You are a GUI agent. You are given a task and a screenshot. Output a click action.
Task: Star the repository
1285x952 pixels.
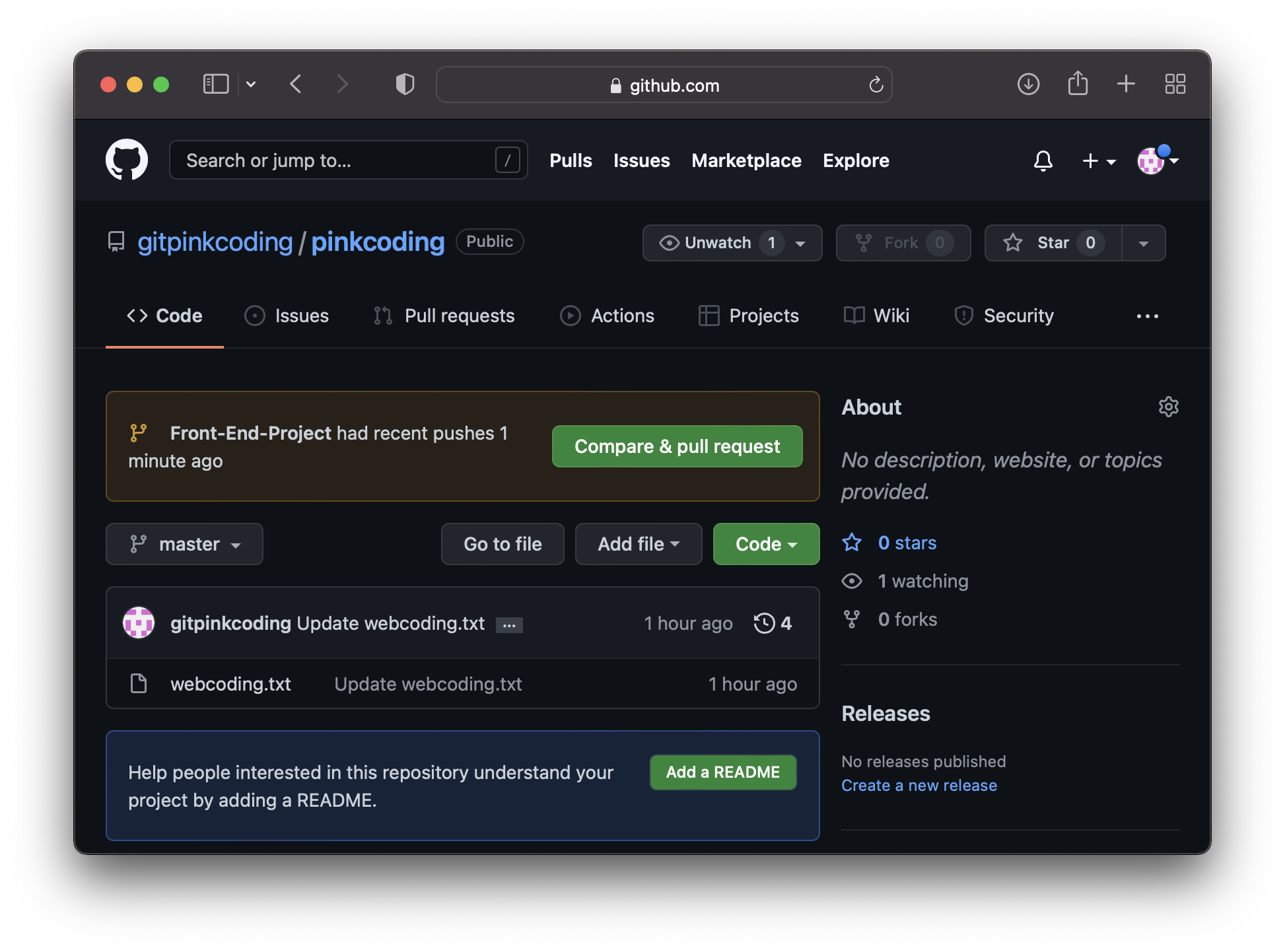pos(1053,243)
